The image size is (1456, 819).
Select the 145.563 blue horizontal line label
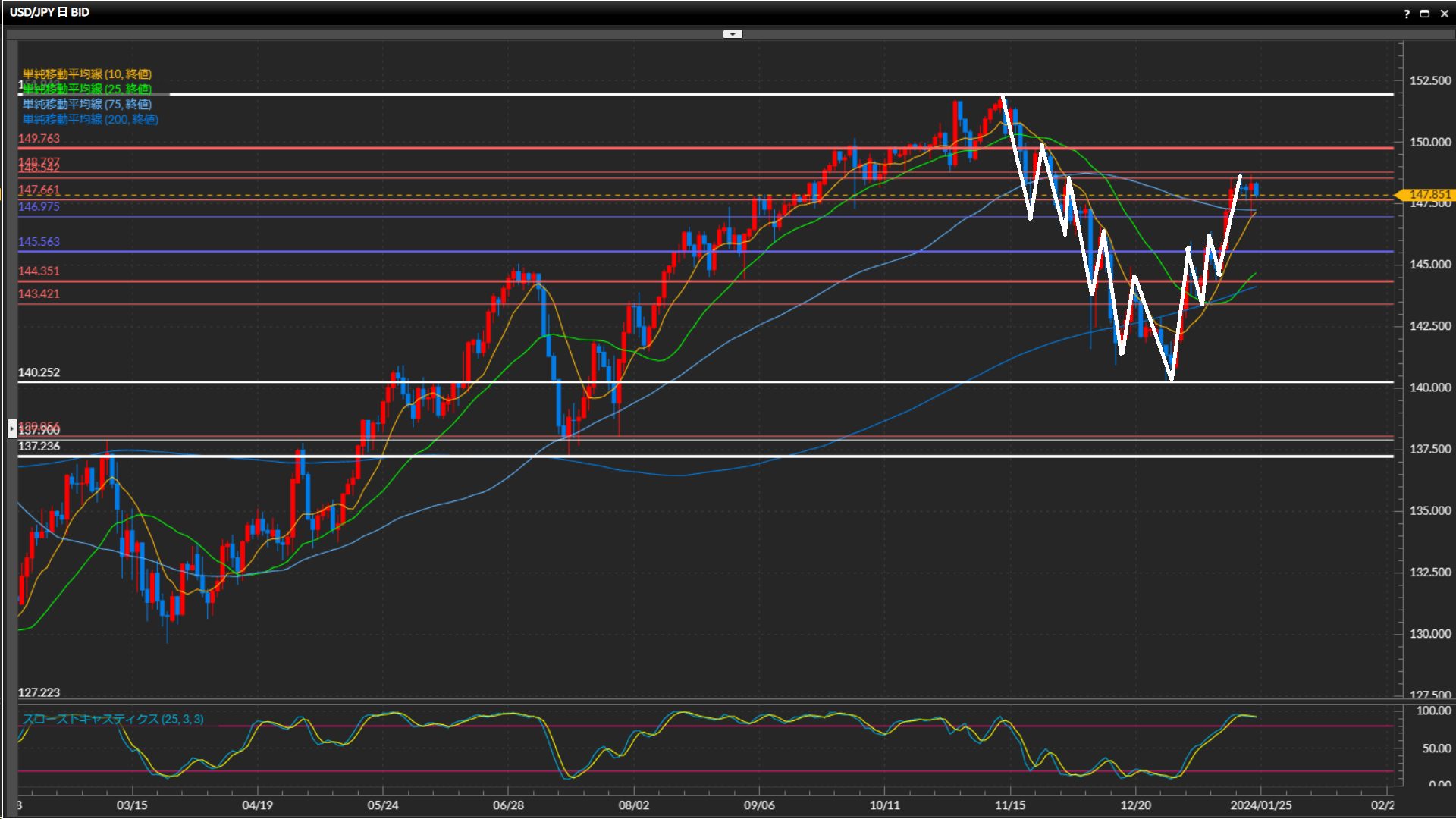tap(39, 242)
